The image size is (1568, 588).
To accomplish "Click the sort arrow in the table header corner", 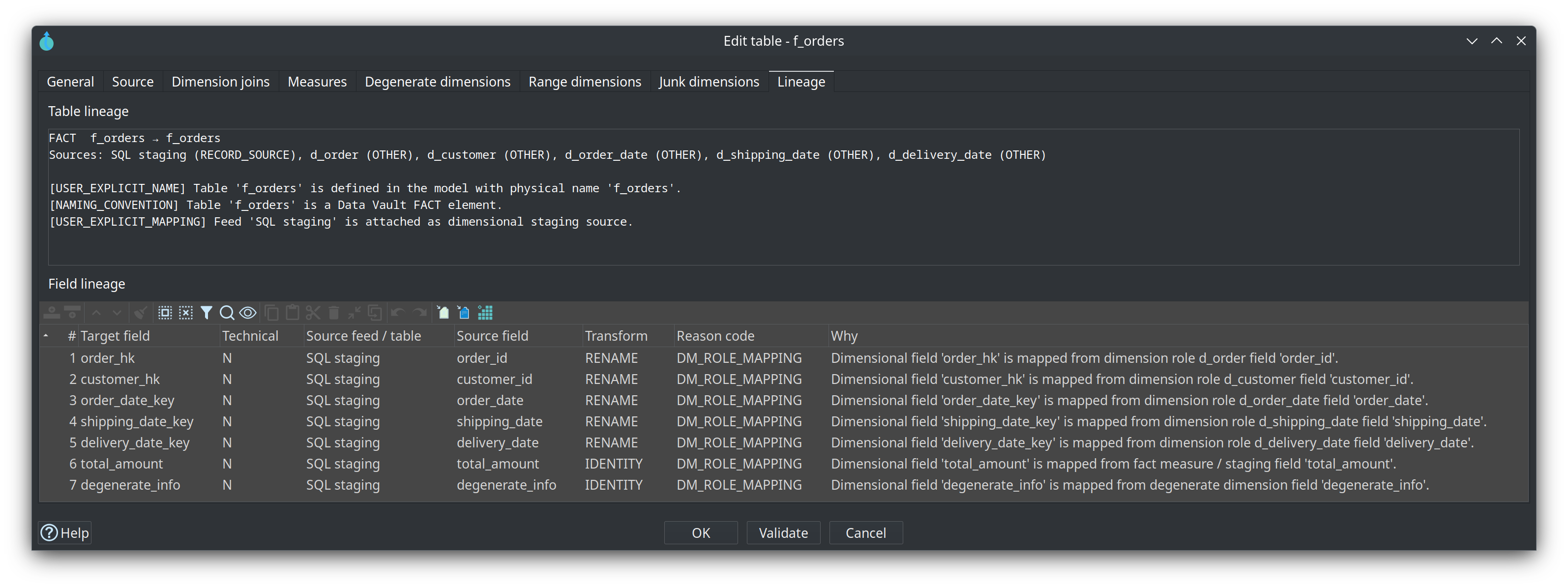I will pyautogui.click(x=46, y=336).
